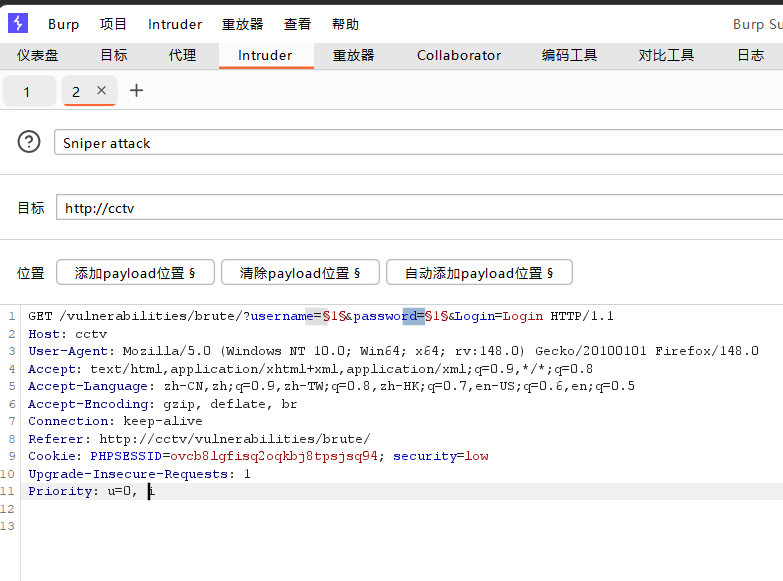
Task: Open the Burp menu
Action: pos(63,24)
